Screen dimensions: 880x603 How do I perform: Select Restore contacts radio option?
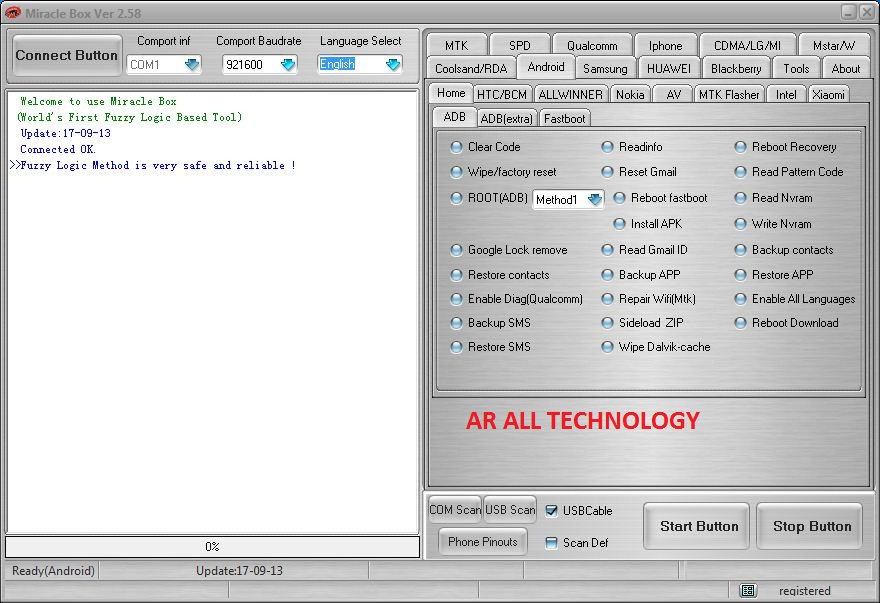coord(456,275)
